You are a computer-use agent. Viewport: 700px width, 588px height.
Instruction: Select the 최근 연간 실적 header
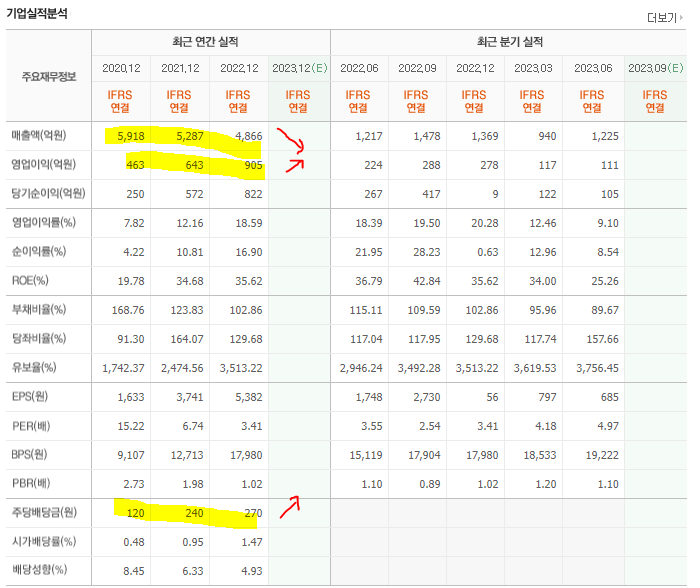coord(205,42)
